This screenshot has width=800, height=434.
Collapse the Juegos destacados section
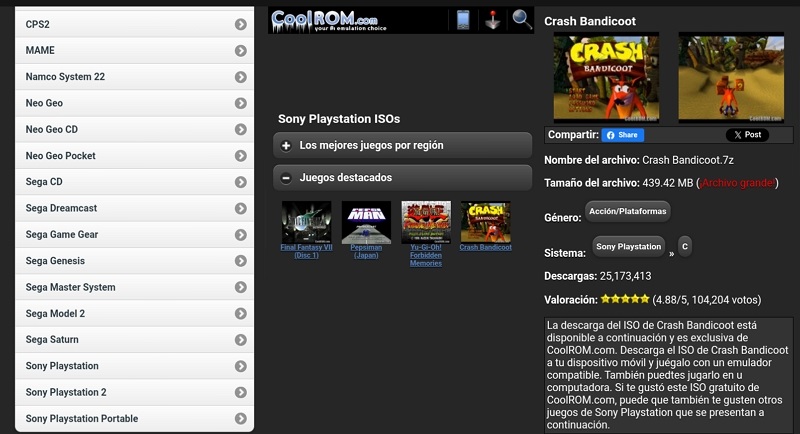tap(403, 177)
